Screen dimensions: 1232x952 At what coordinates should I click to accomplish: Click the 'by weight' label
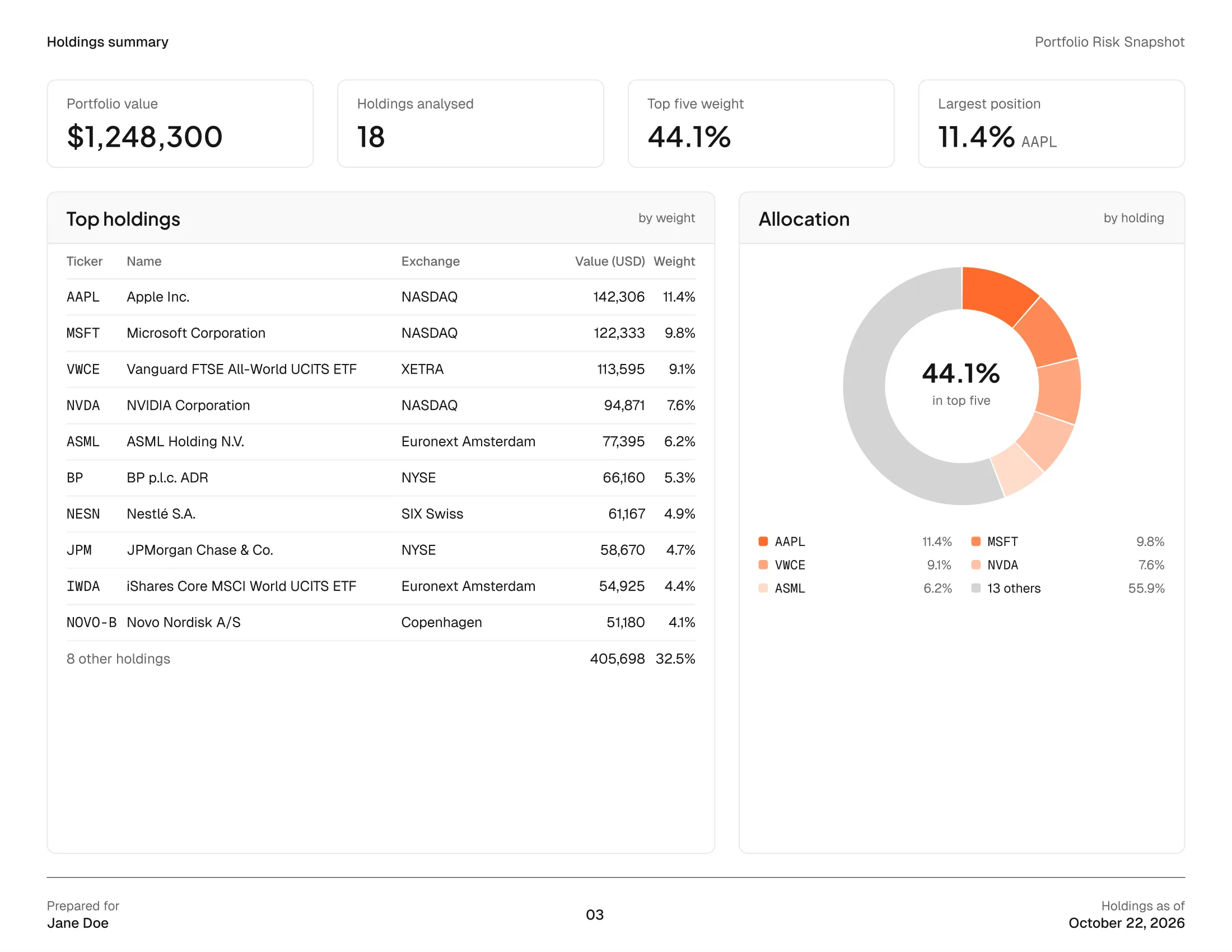point(666,218)
